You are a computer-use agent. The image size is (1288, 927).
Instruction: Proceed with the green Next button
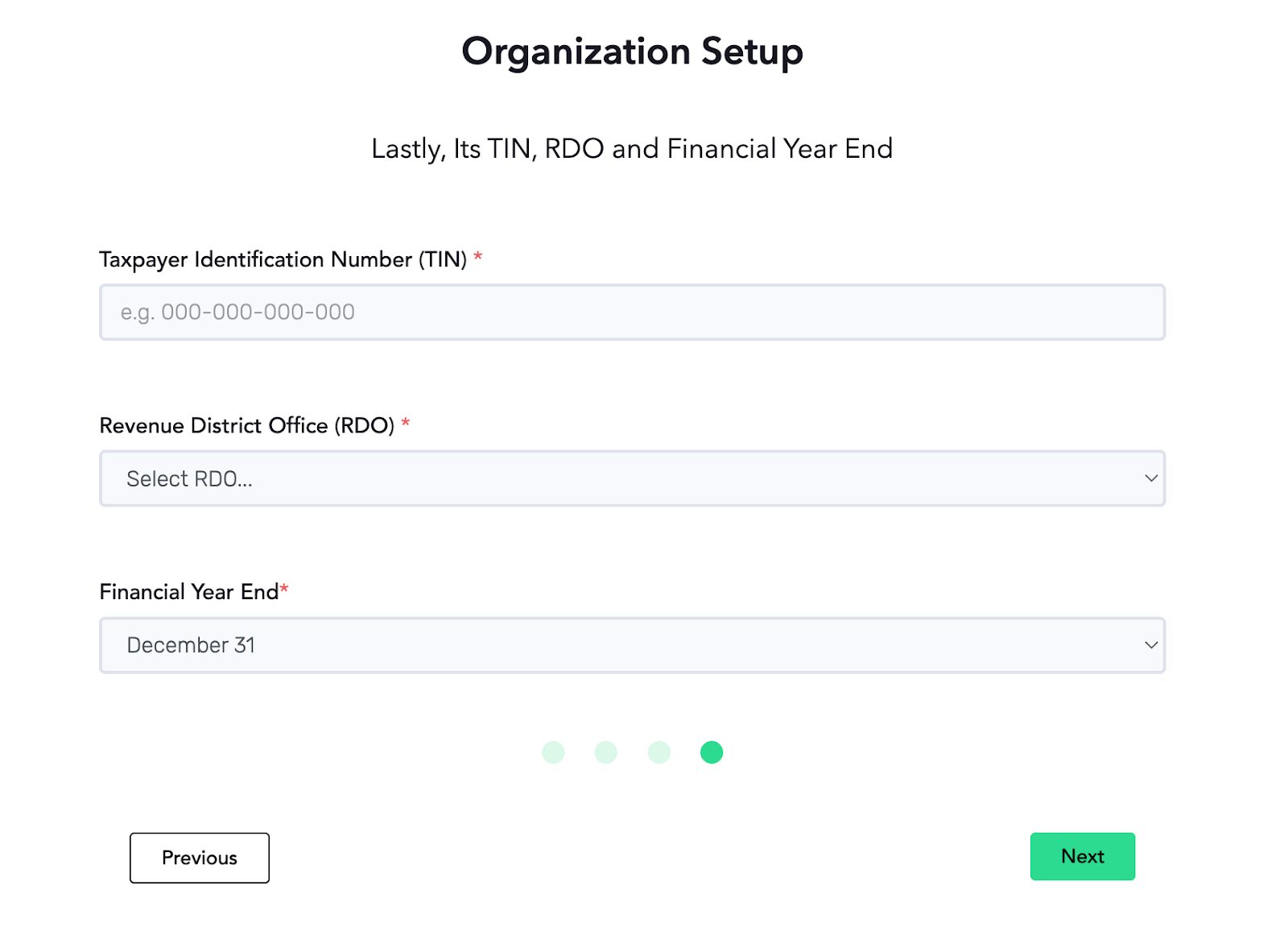(1083, 856)
